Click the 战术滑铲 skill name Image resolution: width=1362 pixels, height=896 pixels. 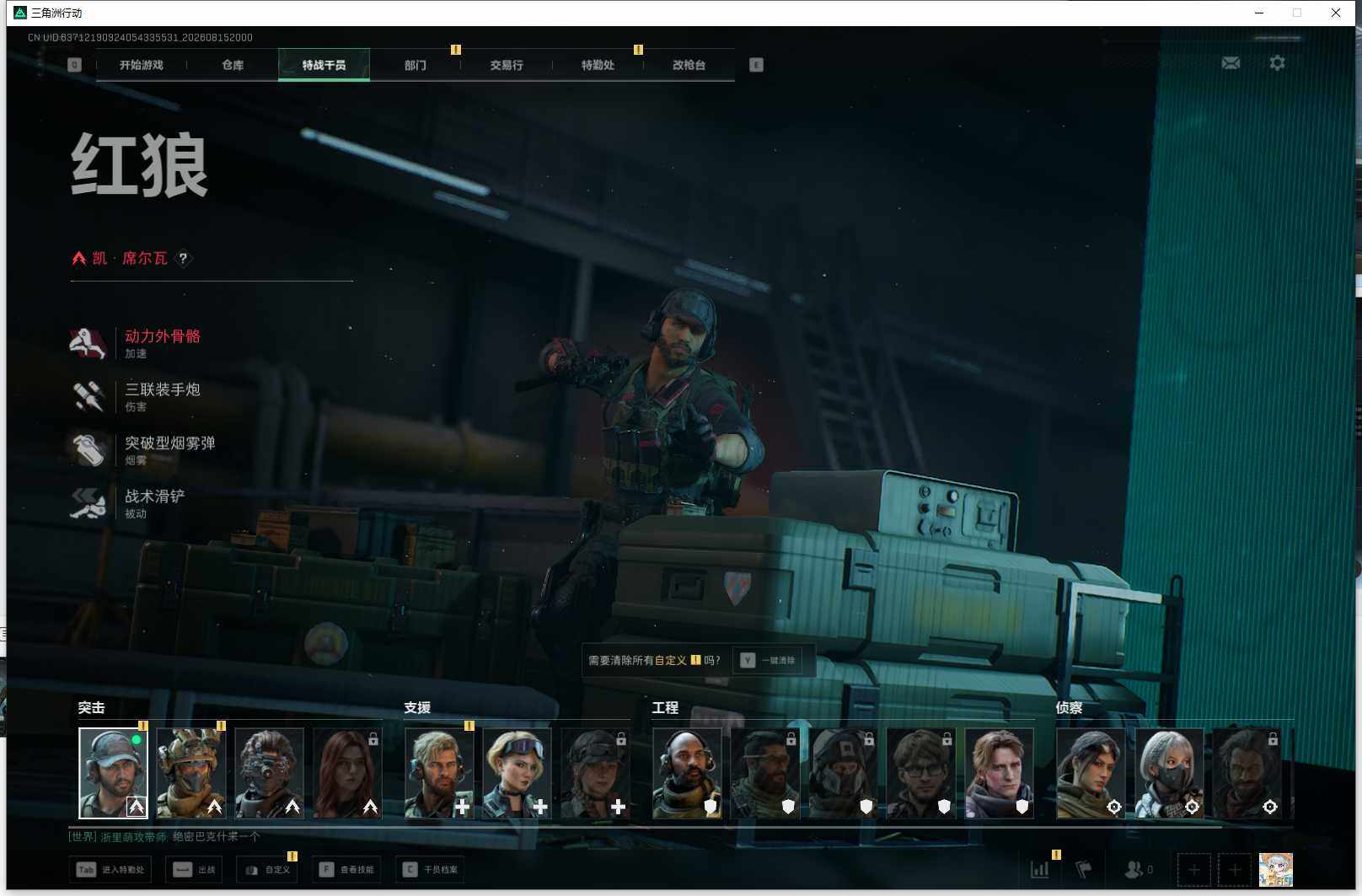coord(155,496)
